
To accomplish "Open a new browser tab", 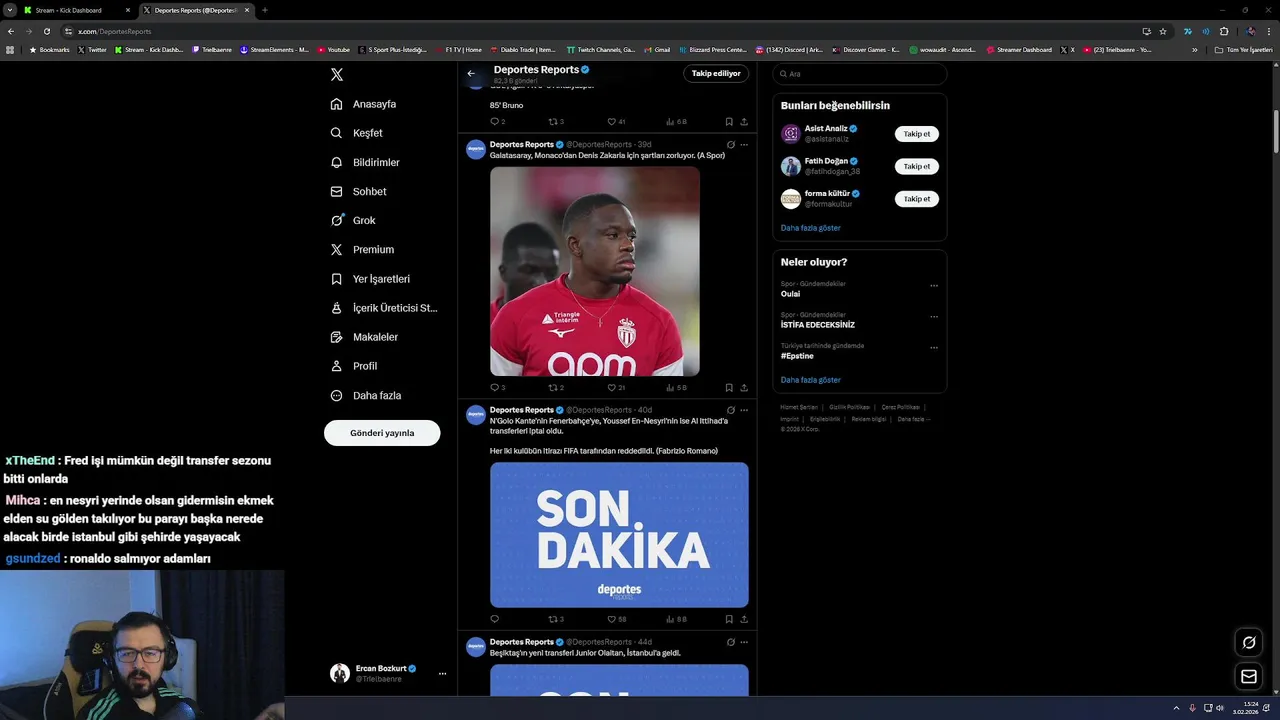I will click(x=264, y=10).
